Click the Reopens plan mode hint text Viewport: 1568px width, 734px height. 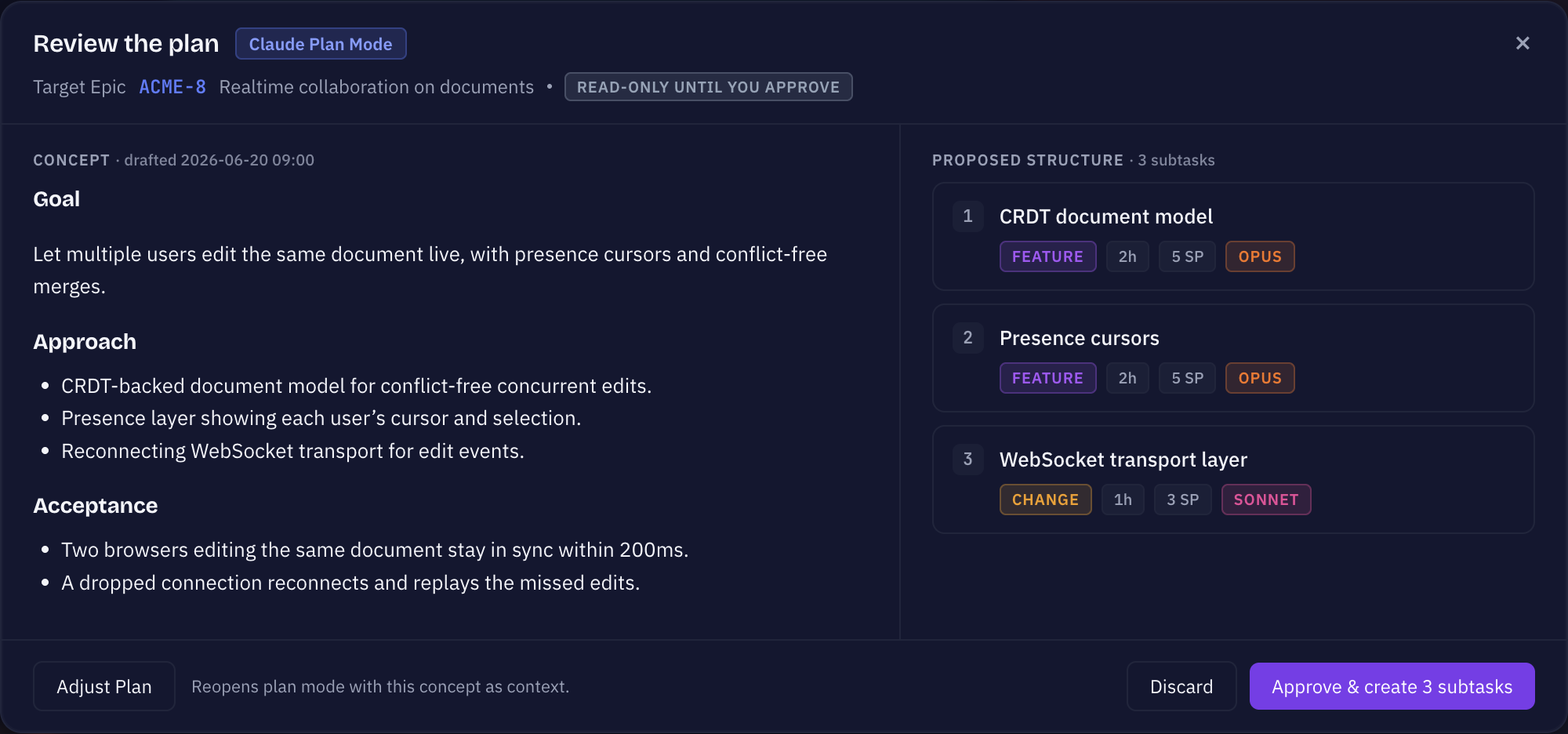pyautogui.click(x=380, y=686)
